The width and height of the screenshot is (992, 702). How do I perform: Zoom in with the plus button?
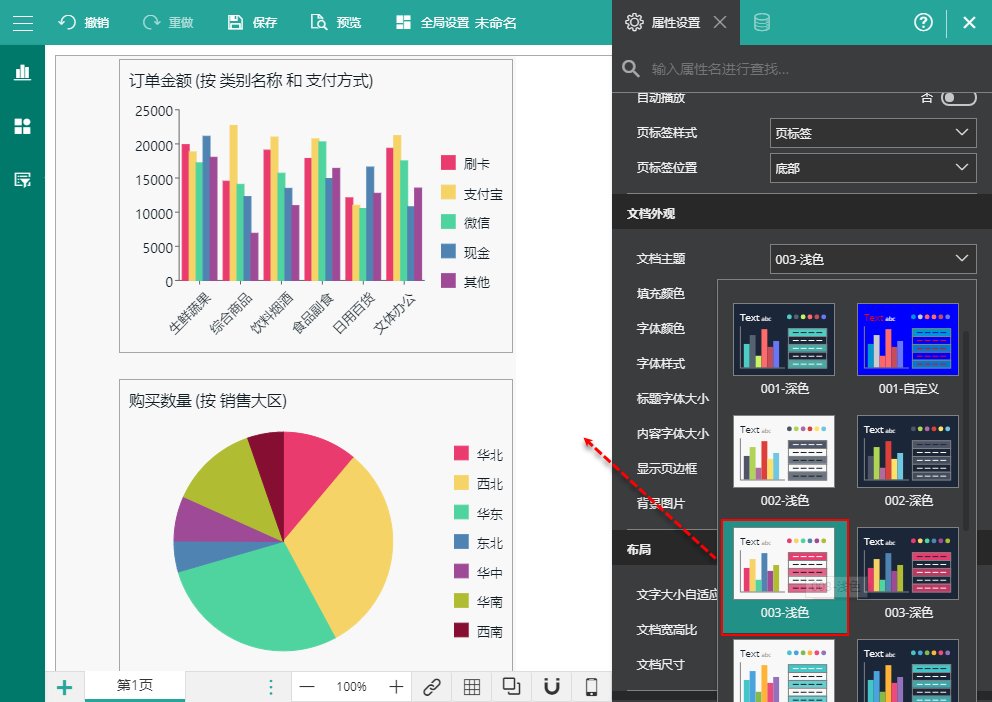point(396,687)
